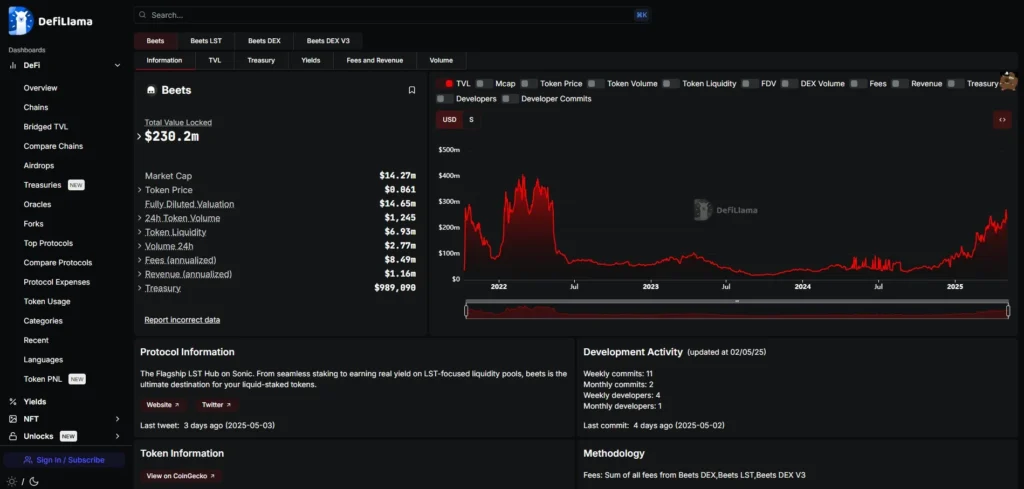Open Top Protocols in the sidebar
This screenshot has height=489, width=1024.
48,243
